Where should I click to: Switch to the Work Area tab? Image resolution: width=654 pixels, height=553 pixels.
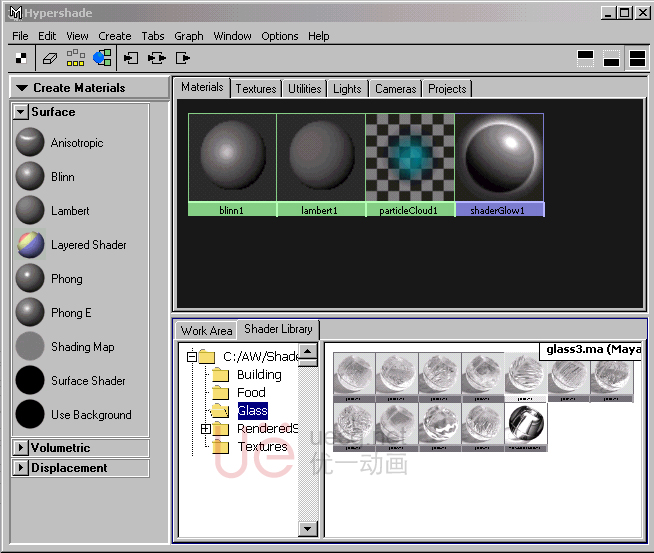[x=206, y=331]
